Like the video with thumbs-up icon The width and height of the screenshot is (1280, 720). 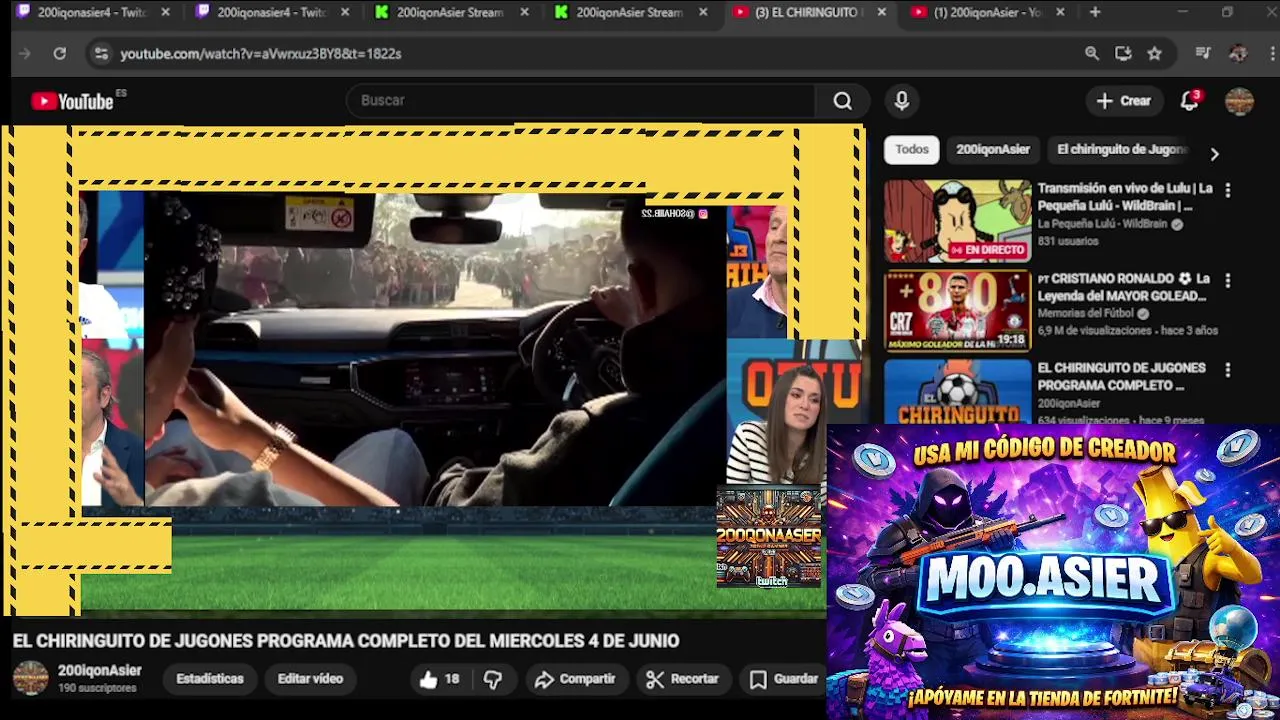428,679
